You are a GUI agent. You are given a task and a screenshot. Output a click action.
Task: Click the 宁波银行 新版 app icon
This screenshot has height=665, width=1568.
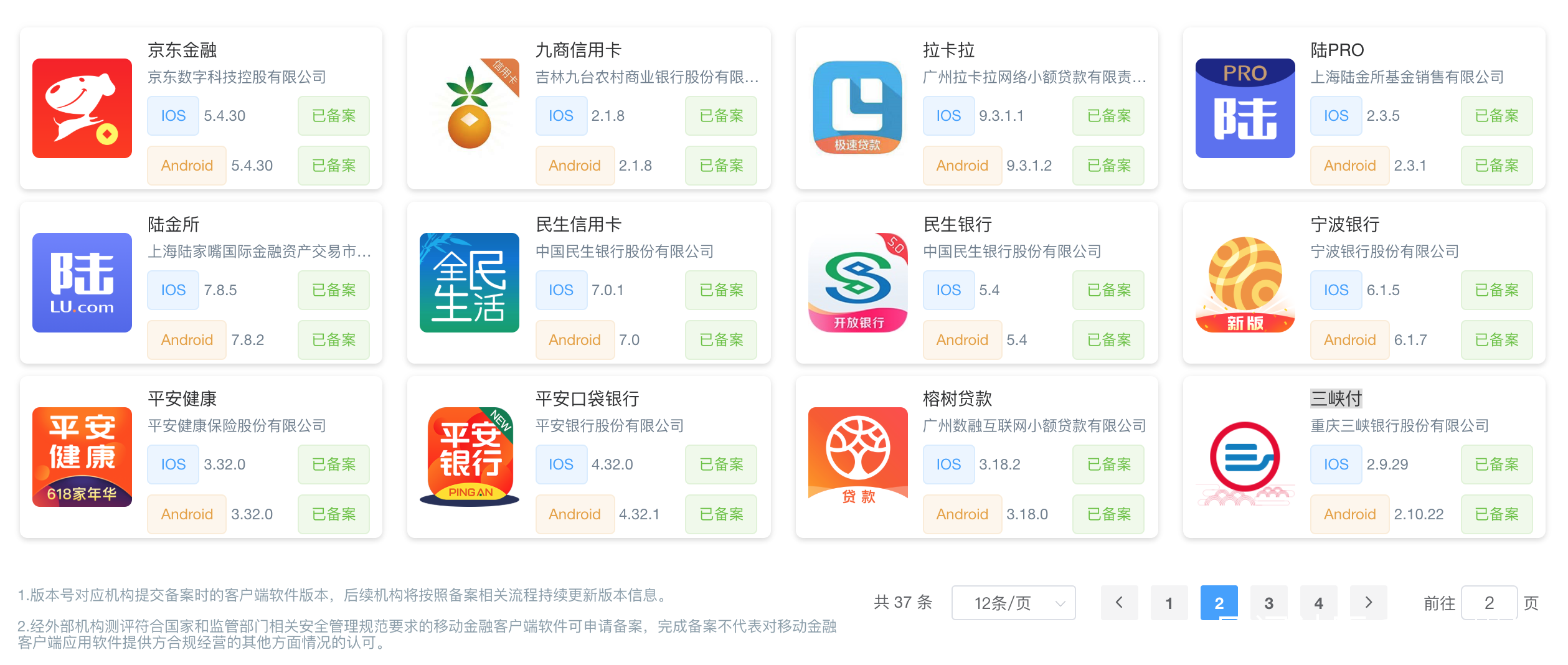(x=1245, y=283)
